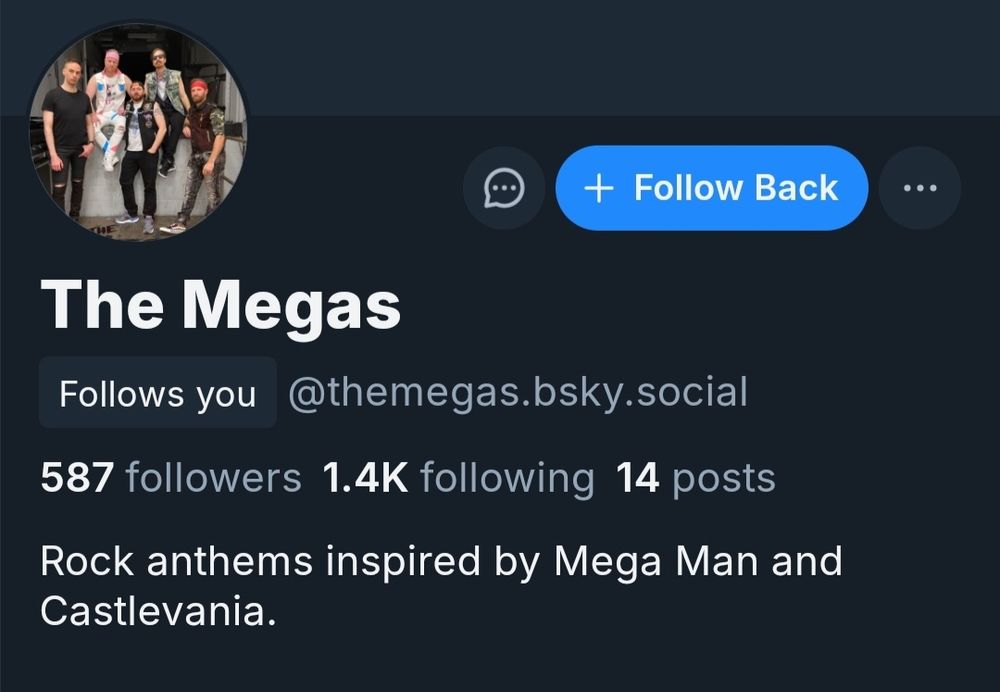Open the followers list label
Image resolution: width=1000 pixels, height=692 pixels.
(x=213, y=478)
